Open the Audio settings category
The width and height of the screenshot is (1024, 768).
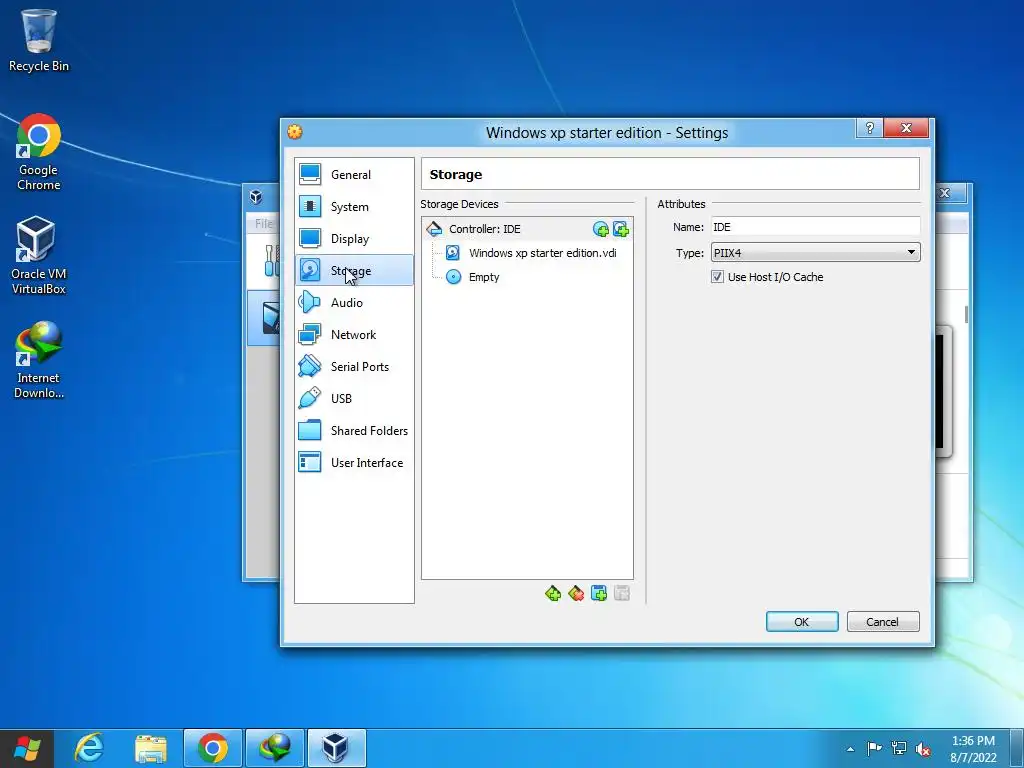354,302
